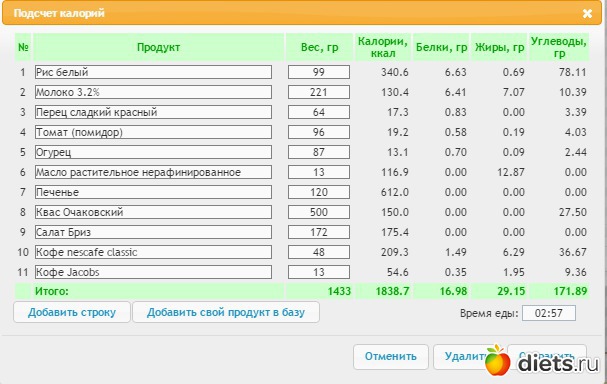Click the weight field for Салат Бриз
607x384 pixels.
(319, 232)
